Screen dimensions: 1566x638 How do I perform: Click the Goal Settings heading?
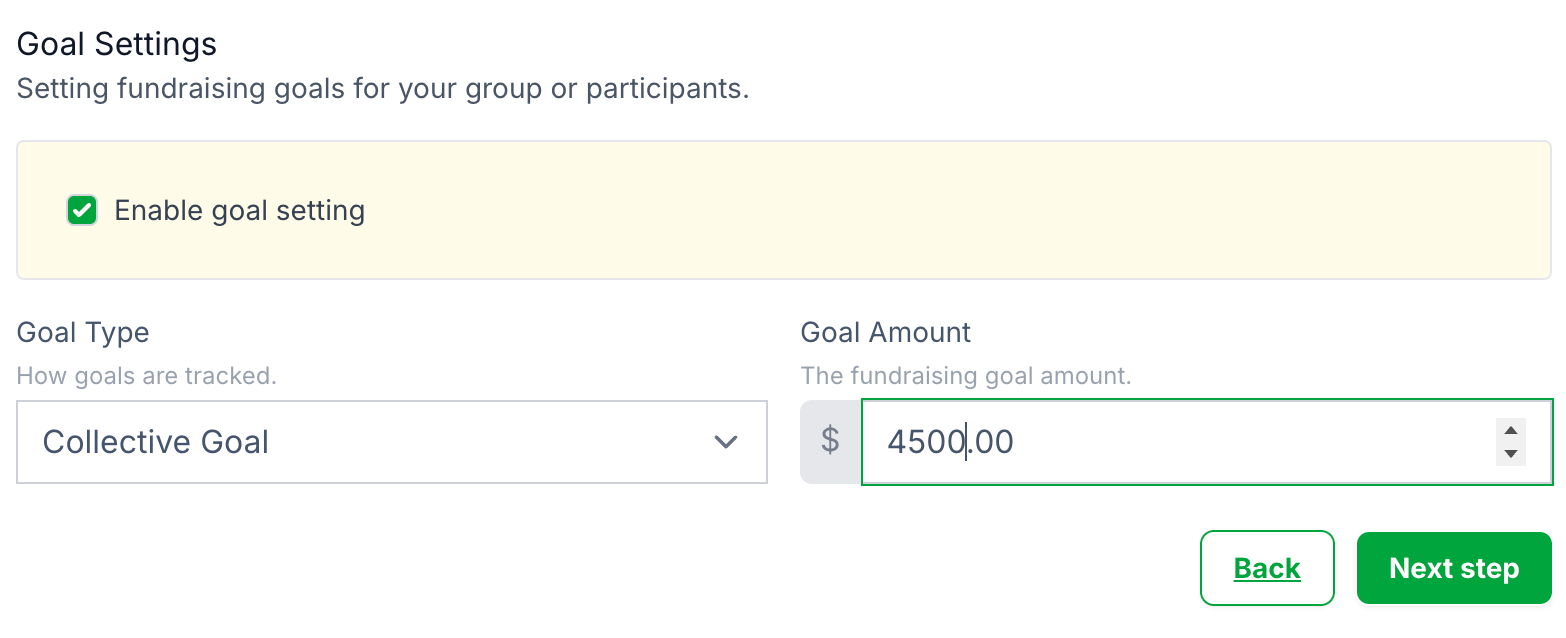coord(117,44)
